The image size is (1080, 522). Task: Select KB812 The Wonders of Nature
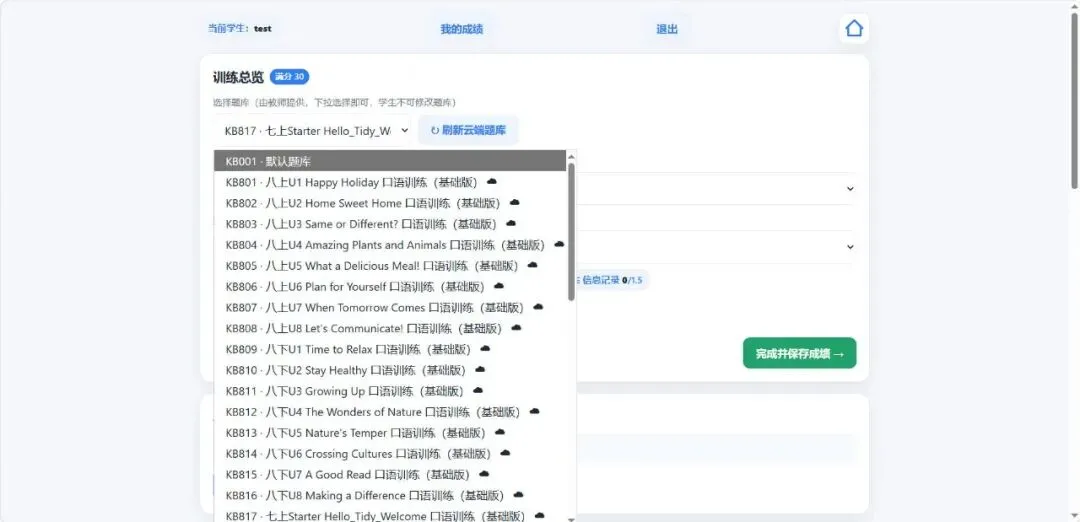[390, 412]
